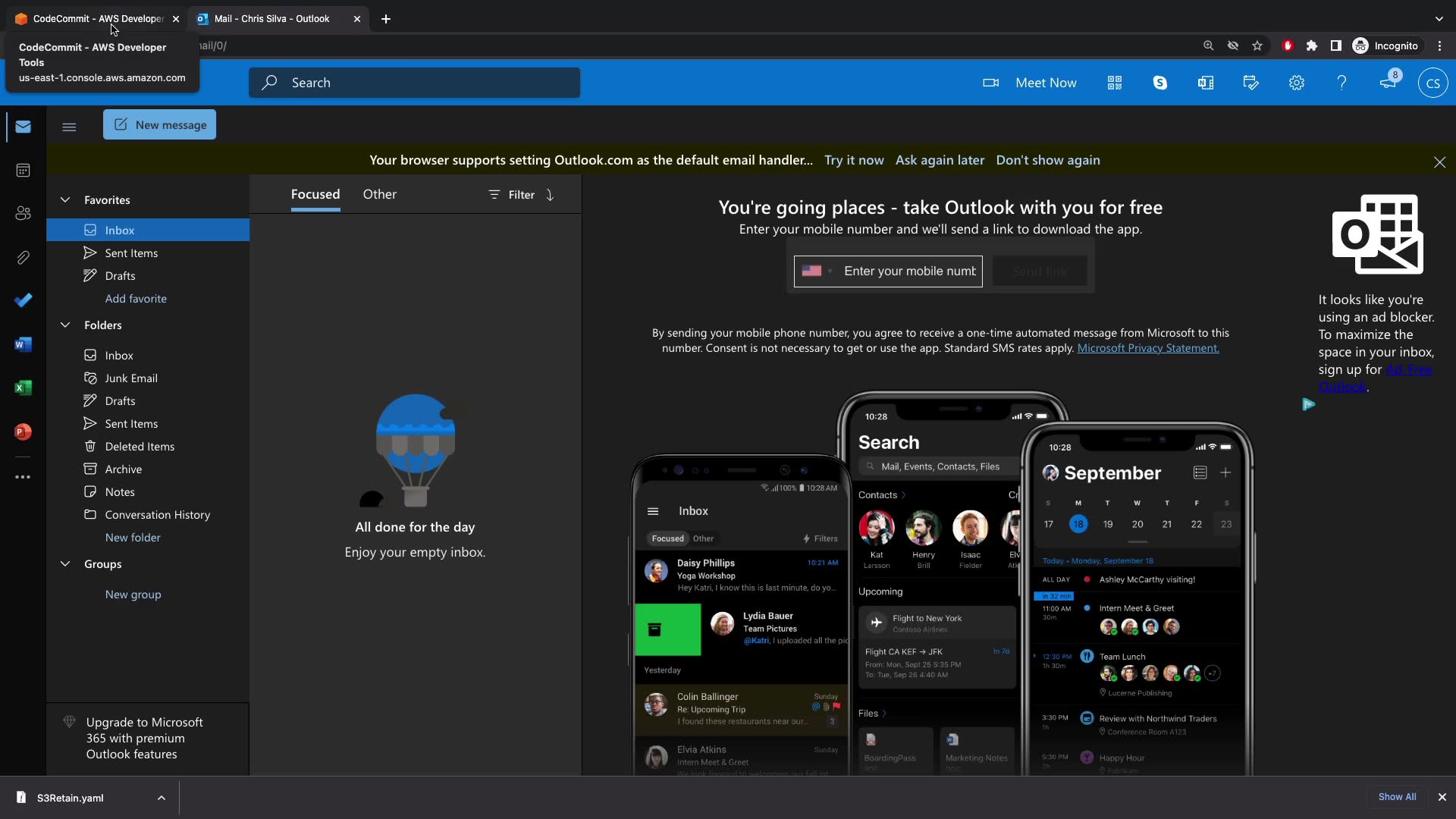
Task: Collapse the Favorites section
Action: pyautogui.click(x=65, y=200)
